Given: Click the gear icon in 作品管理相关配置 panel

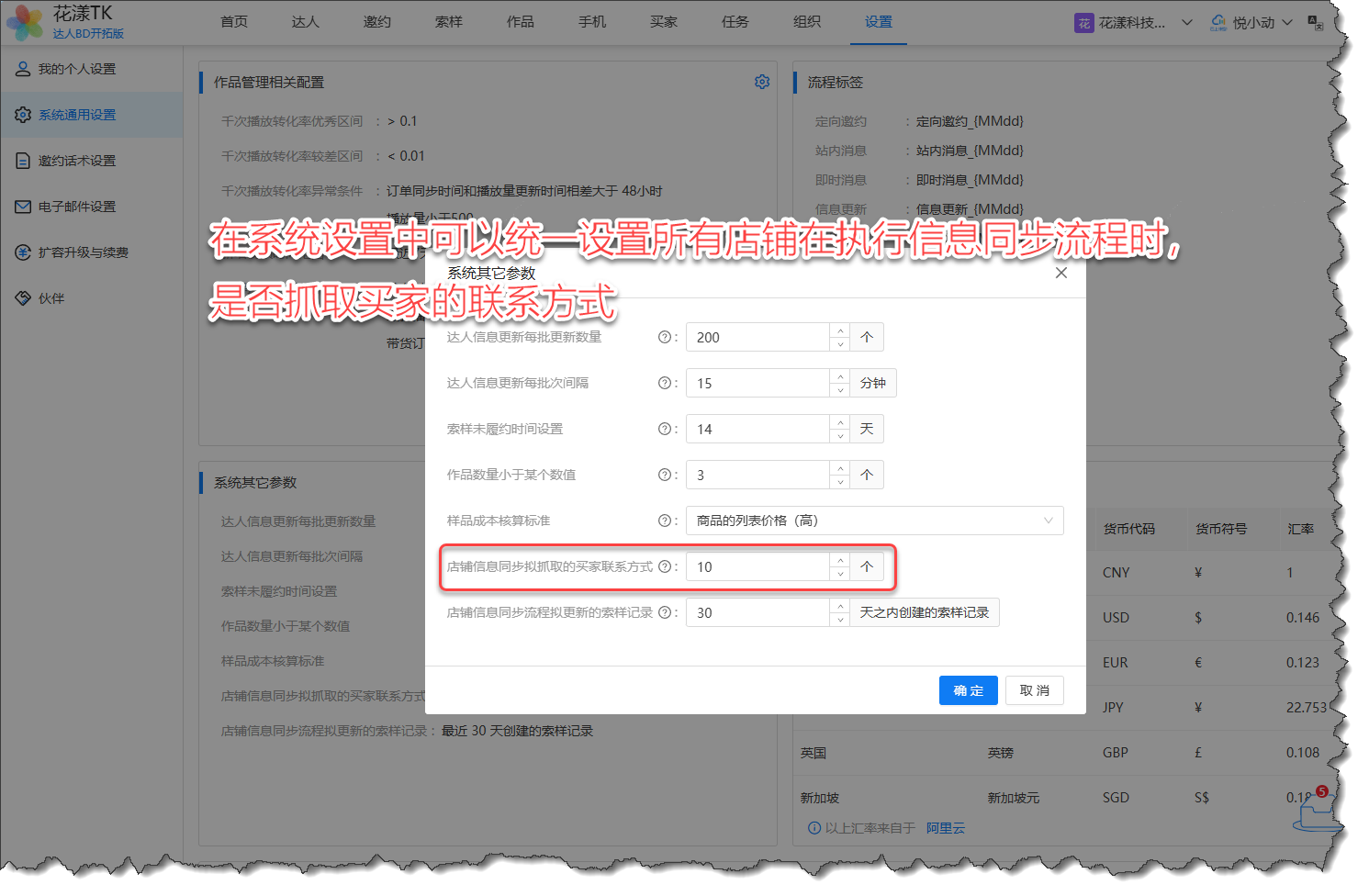Looking at the screenshot, I should (762, 82).
